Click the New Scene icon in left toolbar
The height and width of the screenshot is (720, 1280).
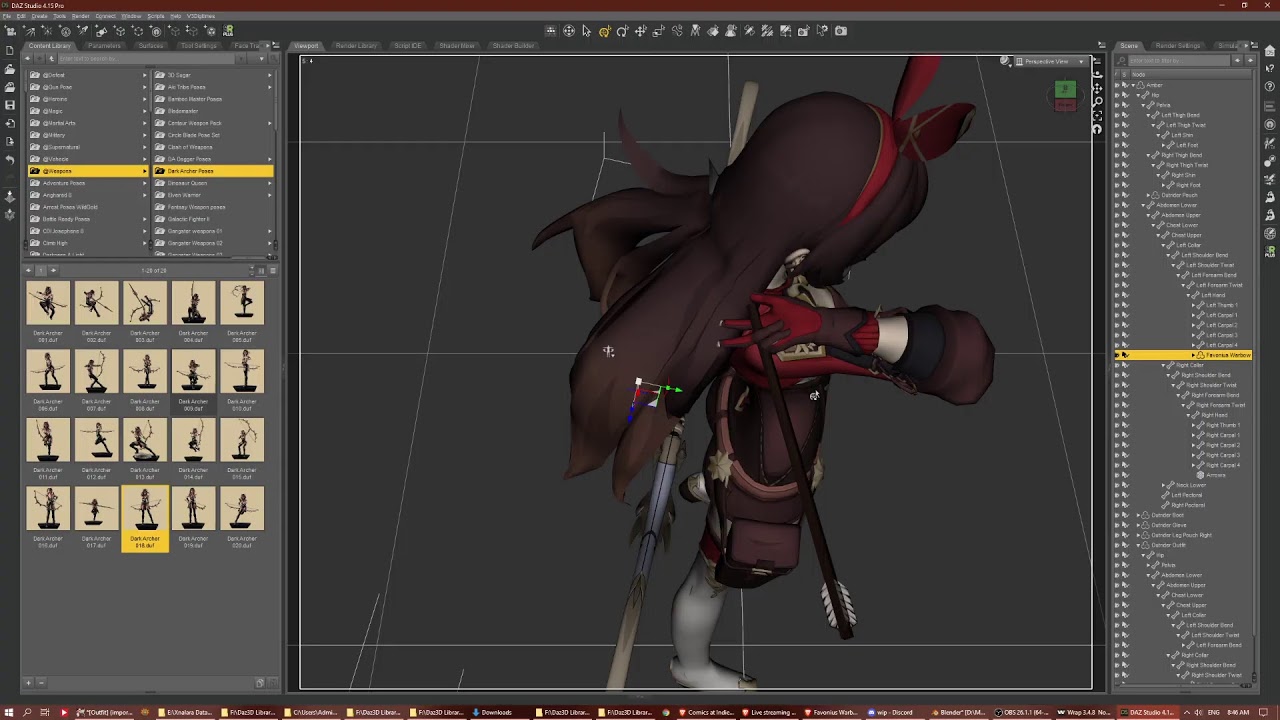click(10, 50)
